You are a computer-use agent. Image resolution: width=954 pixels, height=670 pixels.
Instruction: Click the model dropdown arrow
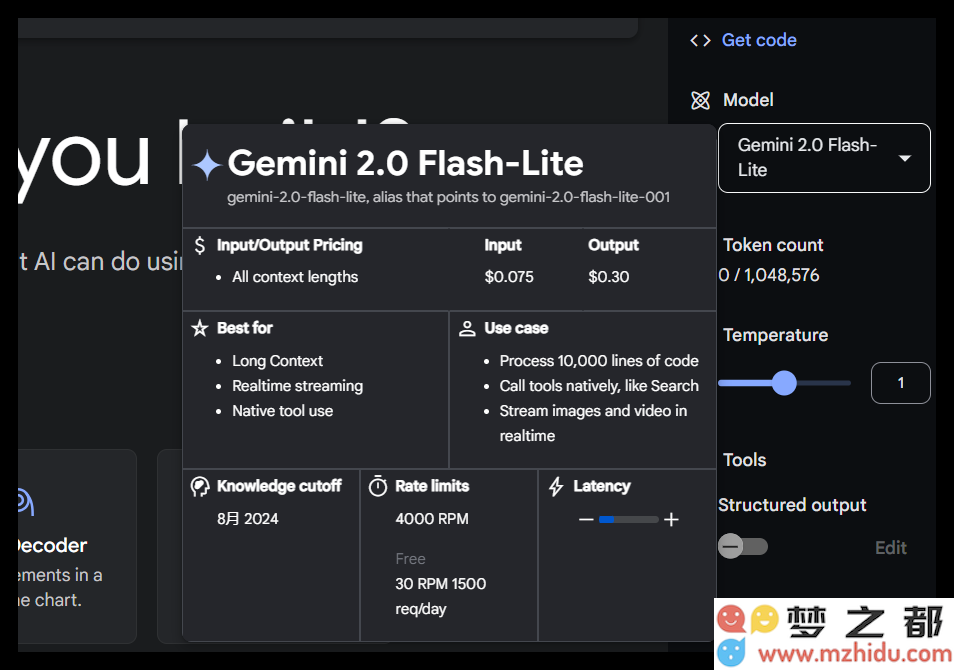[905, 158]
